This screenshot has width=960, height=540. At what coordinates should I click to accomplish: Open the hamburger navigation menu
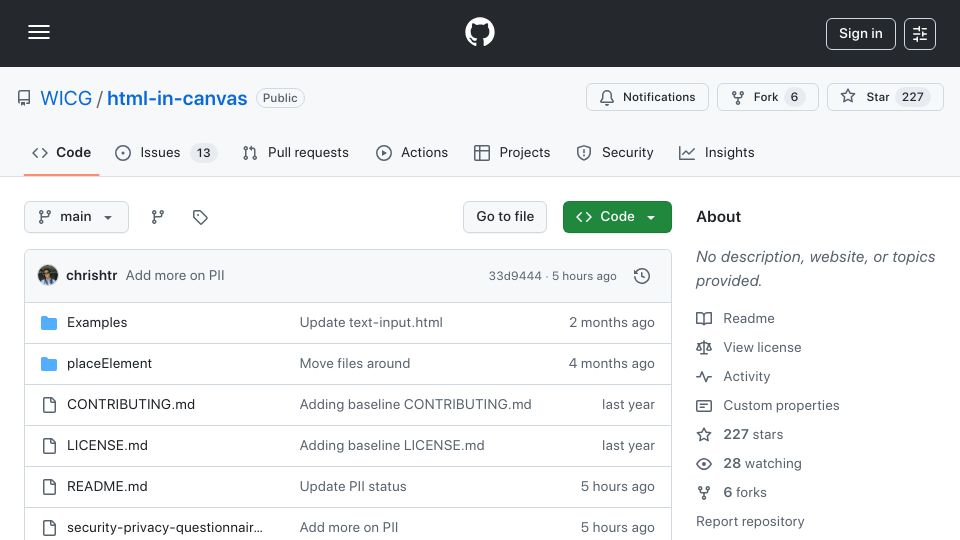39,32
